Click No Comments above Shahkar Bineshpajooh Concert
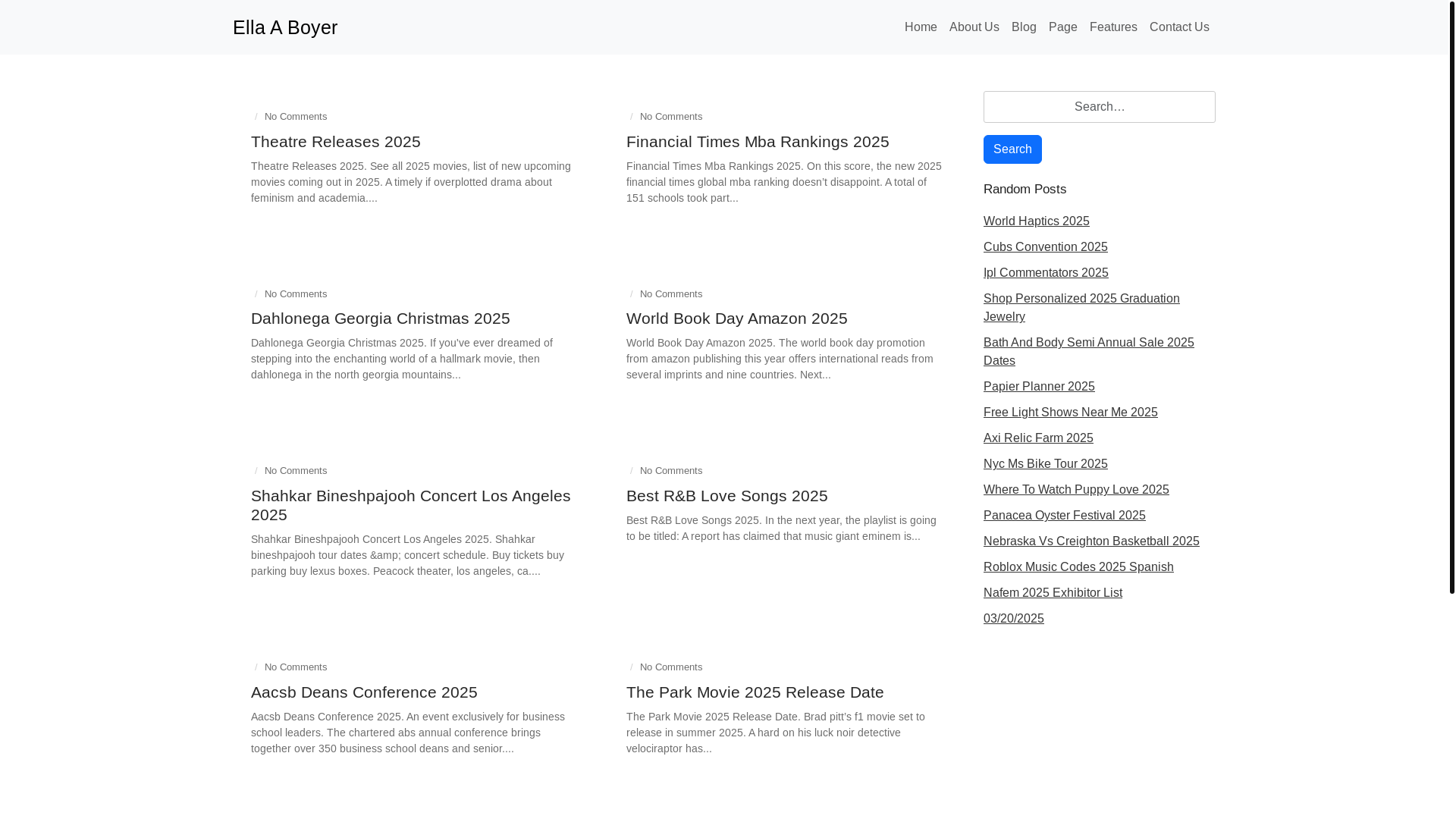1456x819 pixels. 296,471
